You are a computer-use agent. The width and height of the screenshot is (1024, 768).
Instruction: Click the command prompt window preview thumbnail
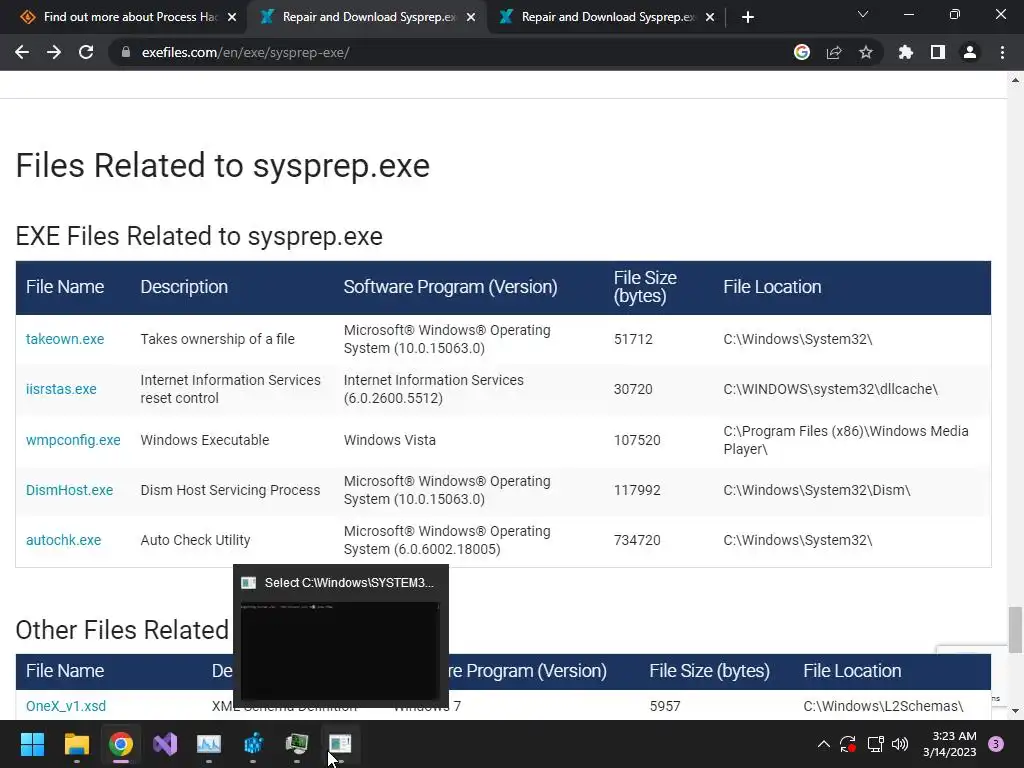point(340,650)
